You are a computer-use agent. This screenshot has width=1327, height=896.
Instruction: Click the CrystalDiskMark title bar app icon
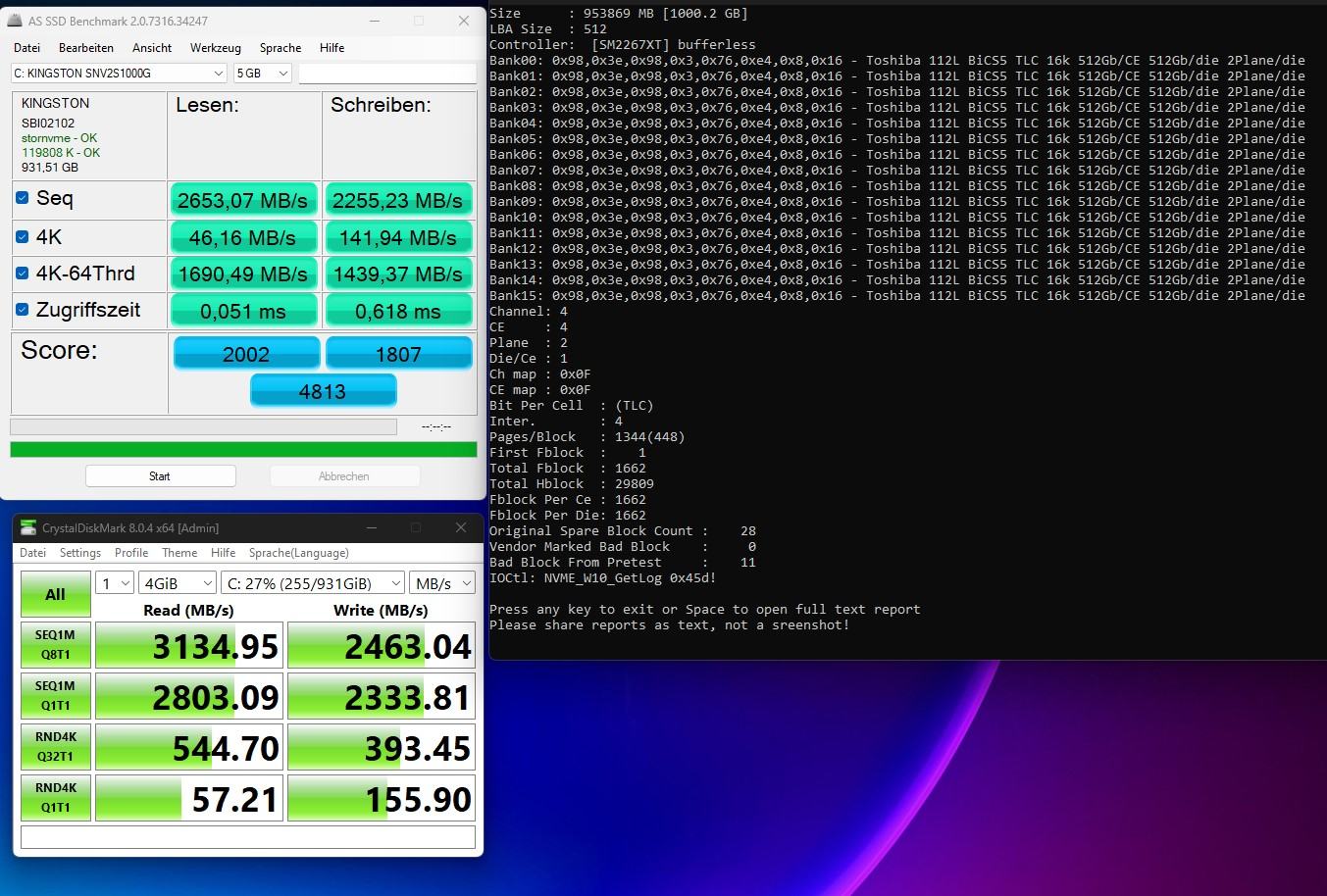28,528
